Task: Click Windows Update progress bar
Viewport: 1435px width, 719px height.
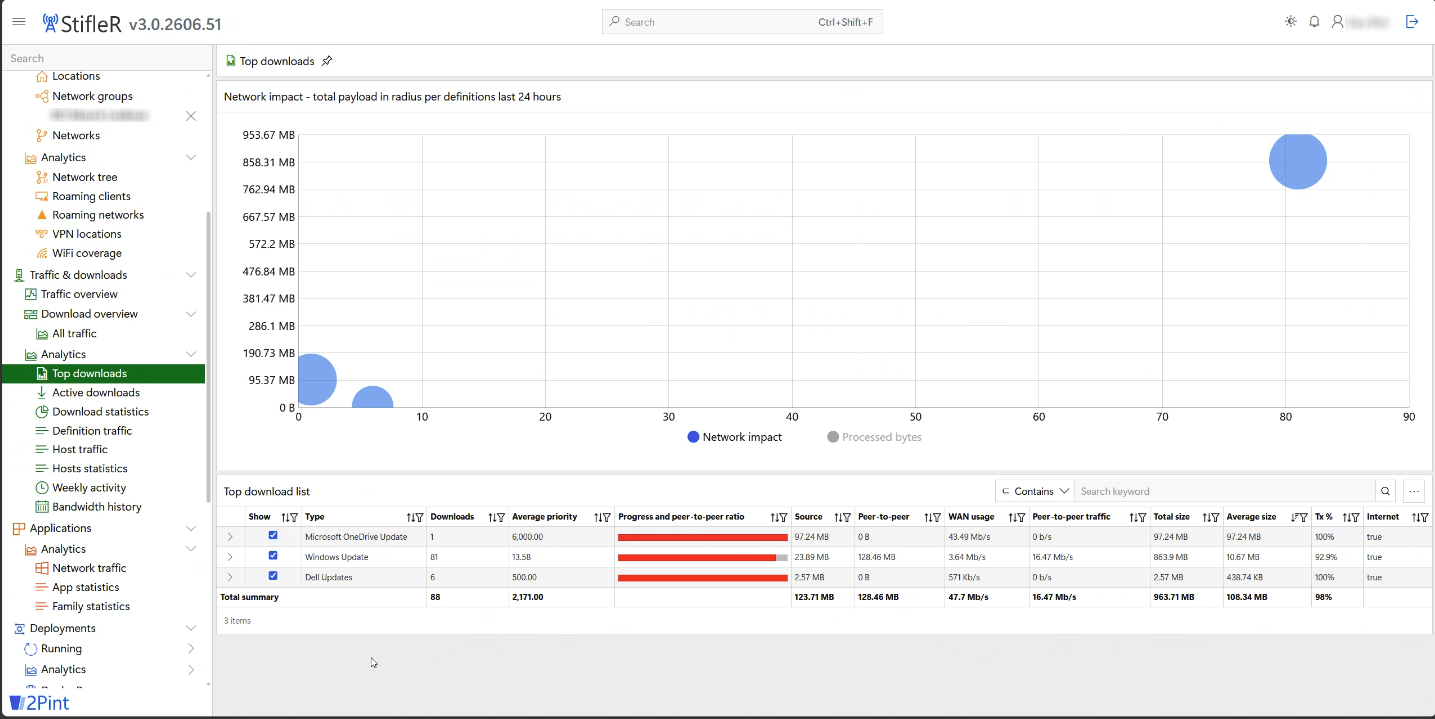Action: 703,557
